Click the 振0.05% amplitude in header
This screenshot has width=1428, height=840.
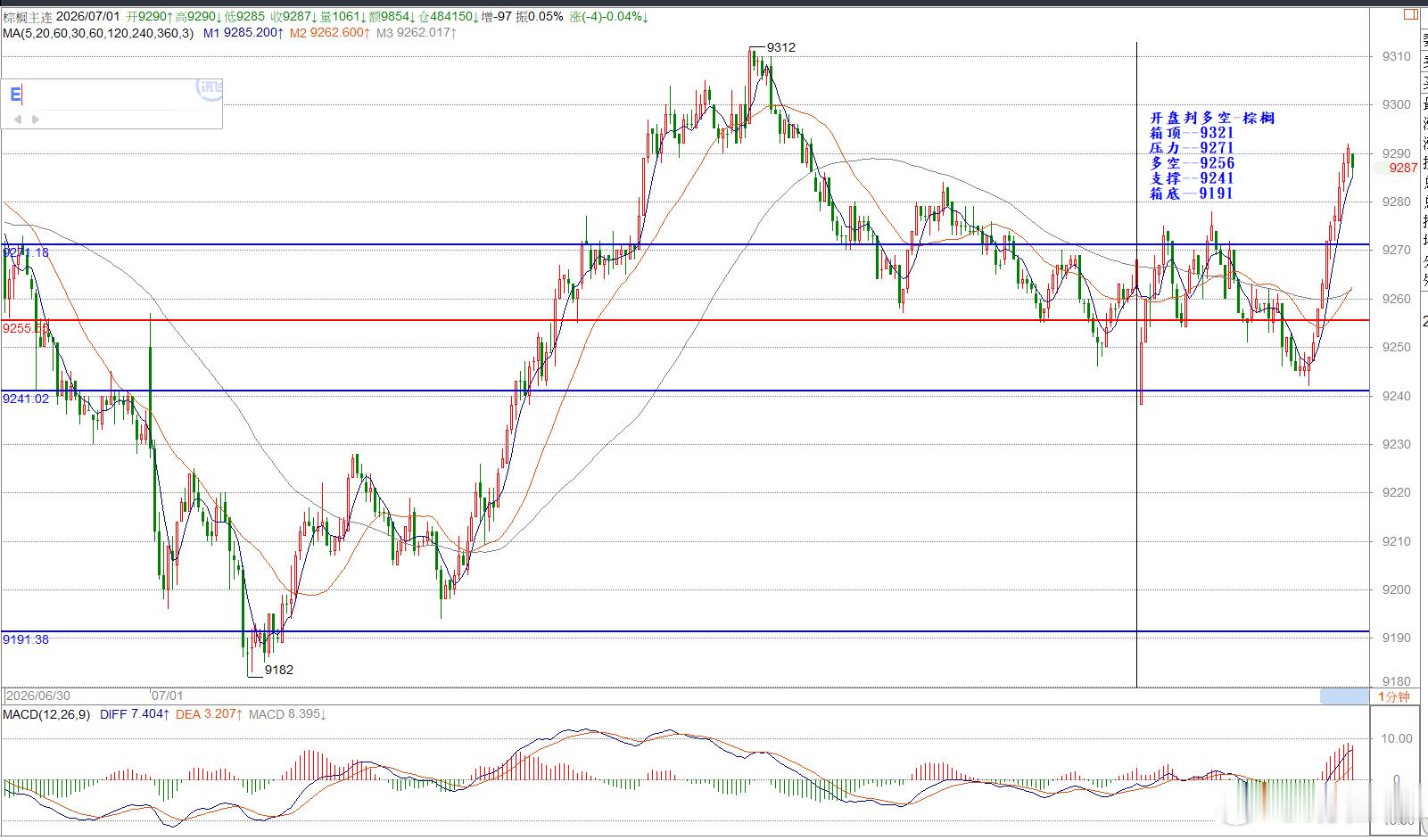pyautogui.click(x=540, y=17)
